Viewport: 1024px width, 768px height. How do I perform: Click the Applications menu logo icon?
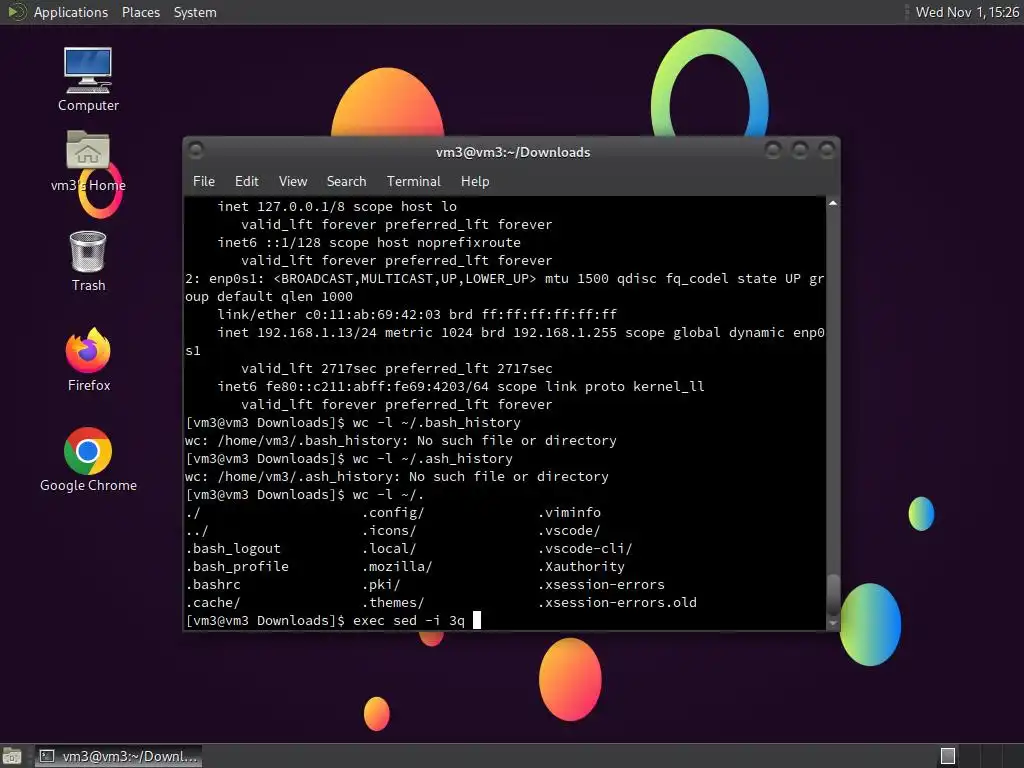pos(16,12)
